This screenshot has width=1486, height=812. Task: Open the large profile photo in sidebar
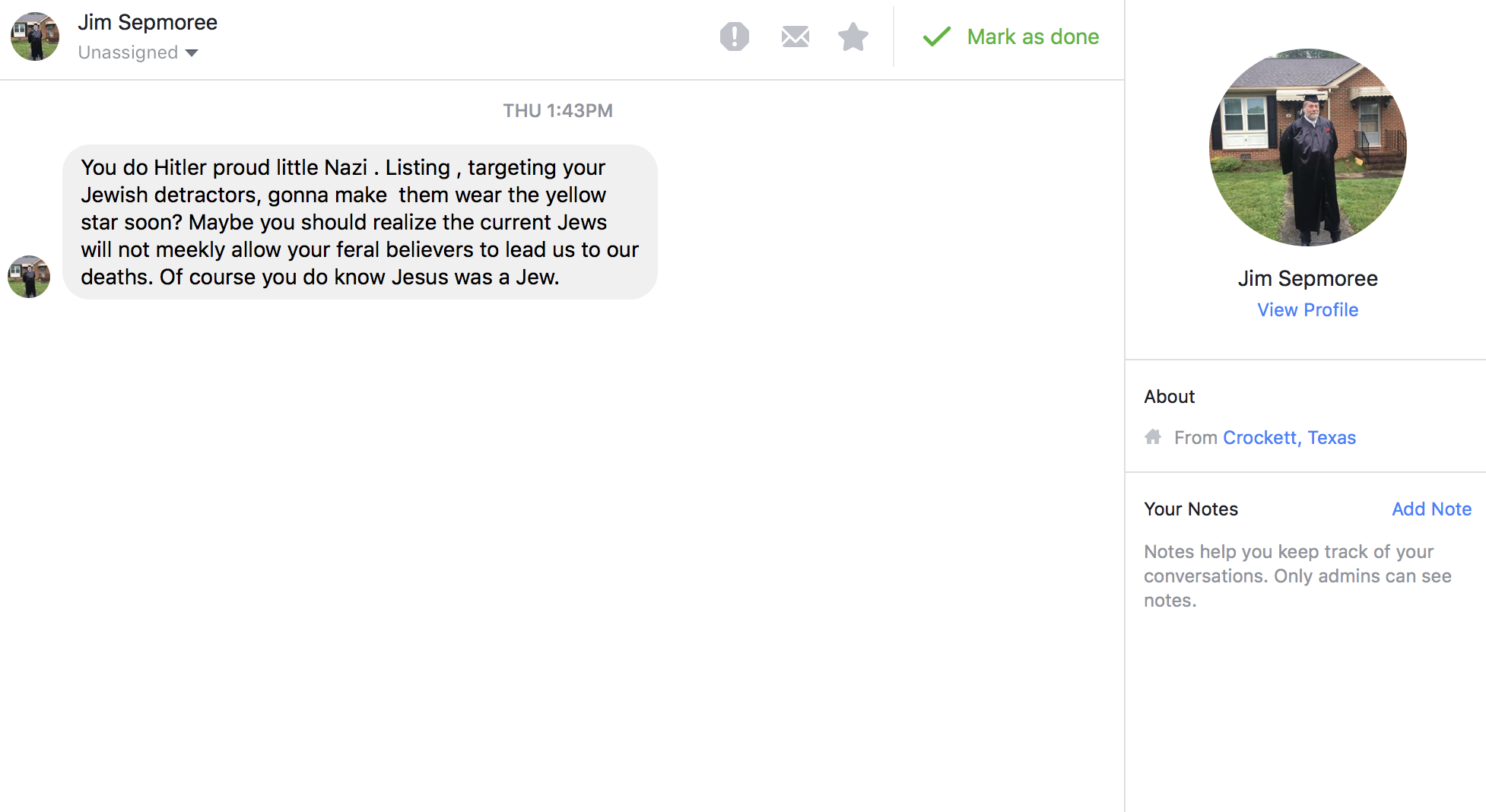[1307, 147]
